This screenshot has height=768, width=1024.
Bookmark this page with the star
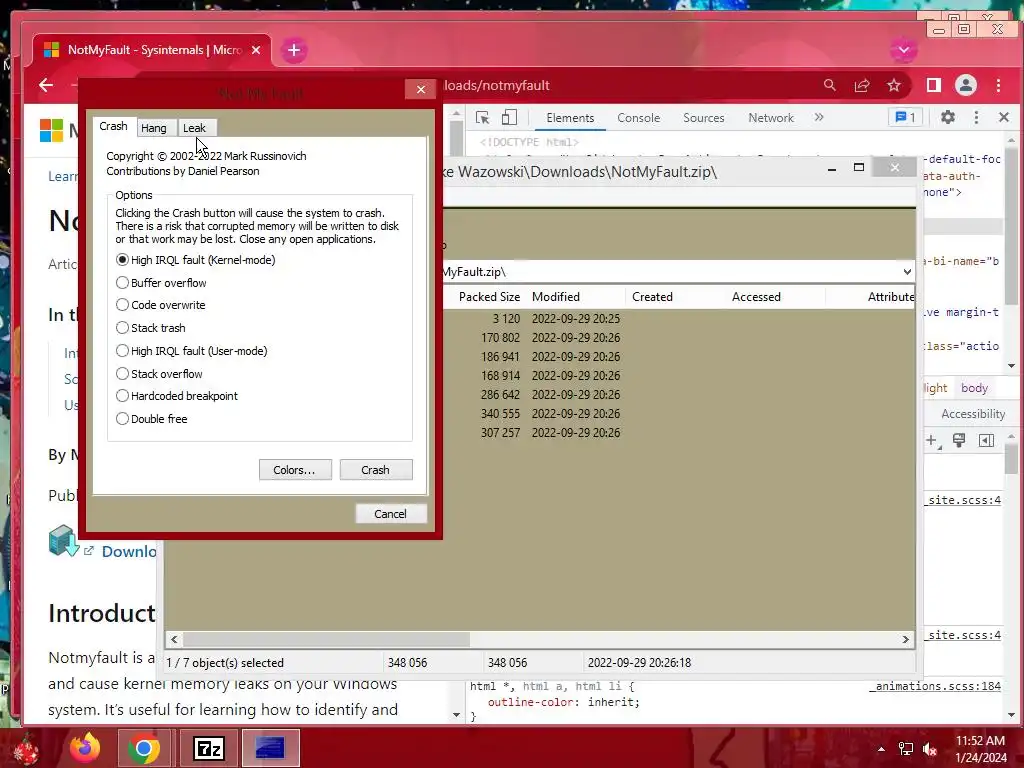tap(894, 86)
